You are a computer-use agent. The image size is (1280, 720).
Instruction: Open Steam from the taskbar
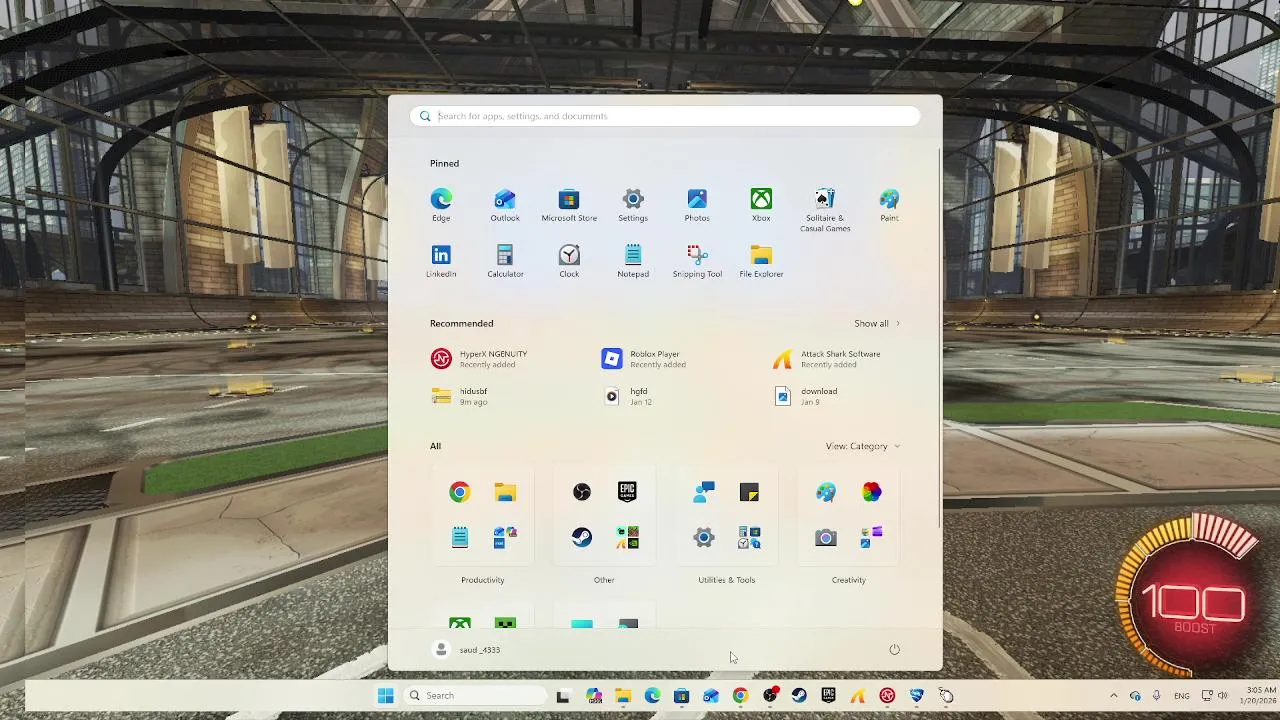[x=799, y=696]
